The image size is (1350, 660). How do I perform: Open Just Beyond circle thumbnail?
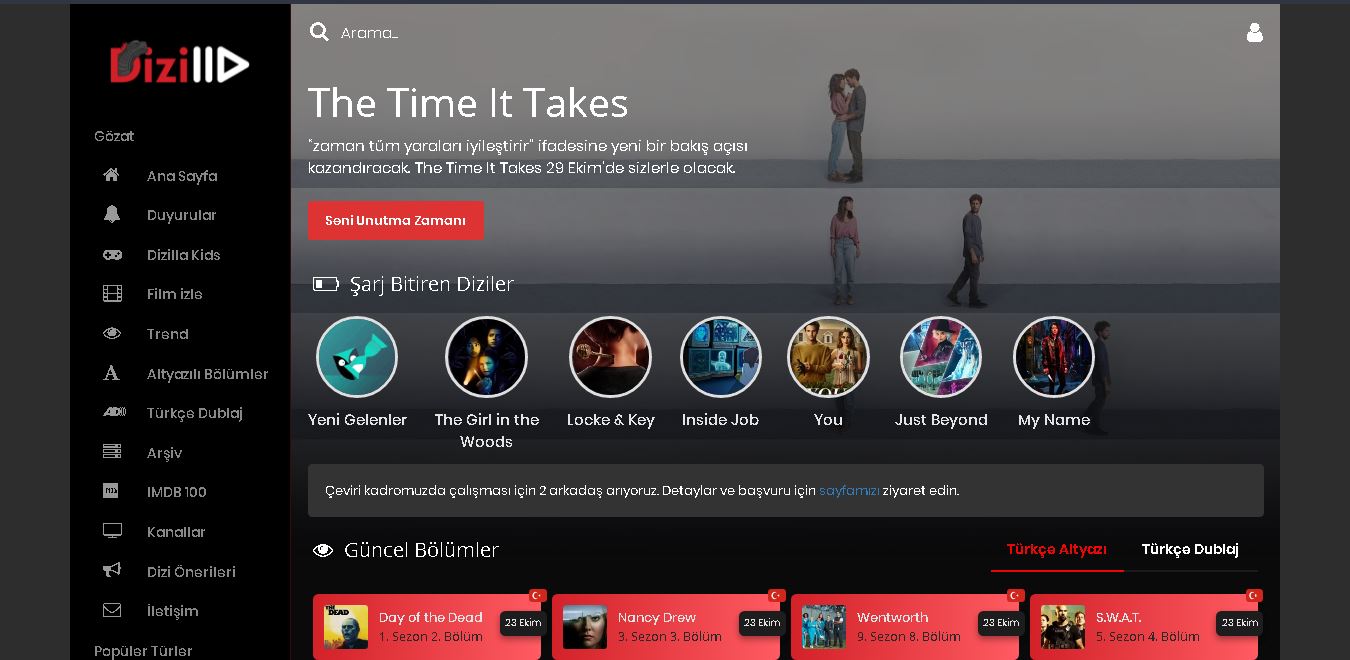click(941, 357)
